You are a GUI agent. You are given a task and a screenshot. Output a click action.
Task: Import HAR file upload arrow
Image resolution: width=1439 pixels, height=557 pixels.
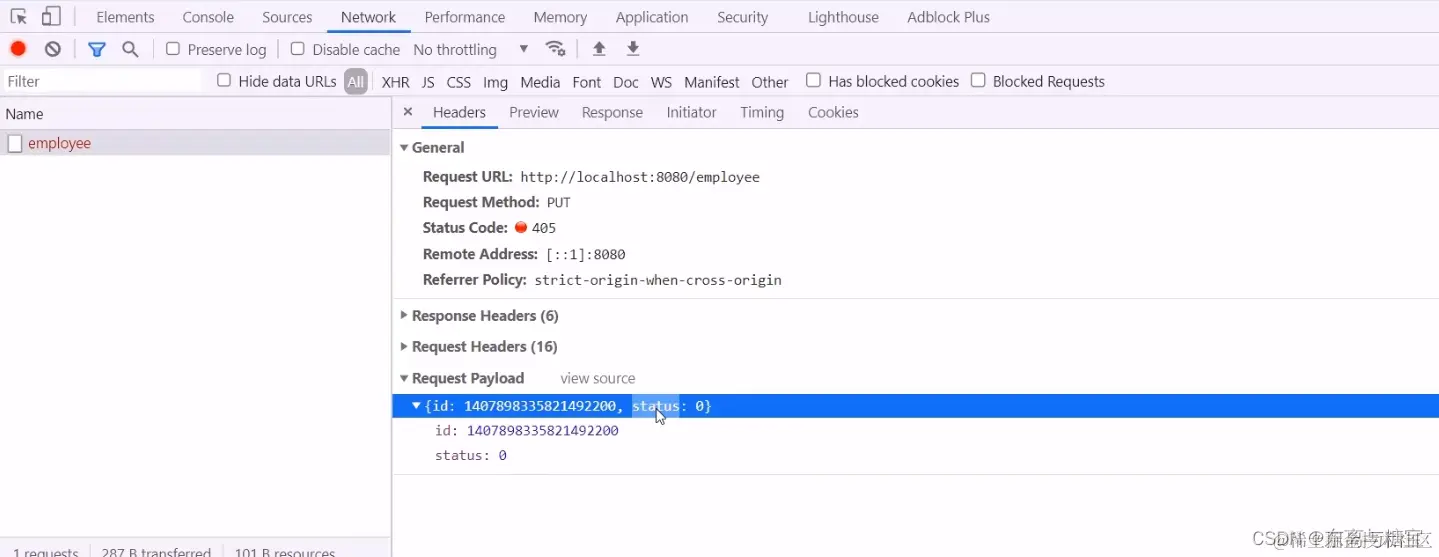599,49
